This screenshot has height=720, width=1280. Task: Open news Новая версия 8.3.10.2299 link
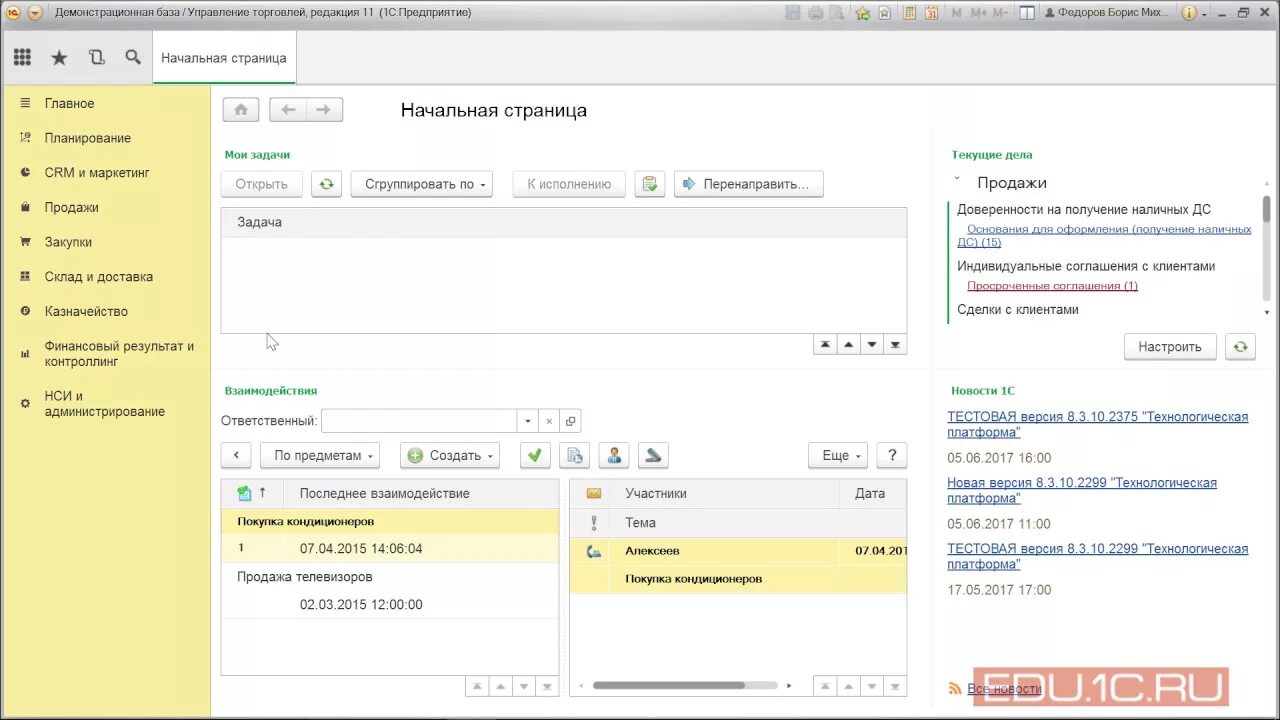[1082, 490]
